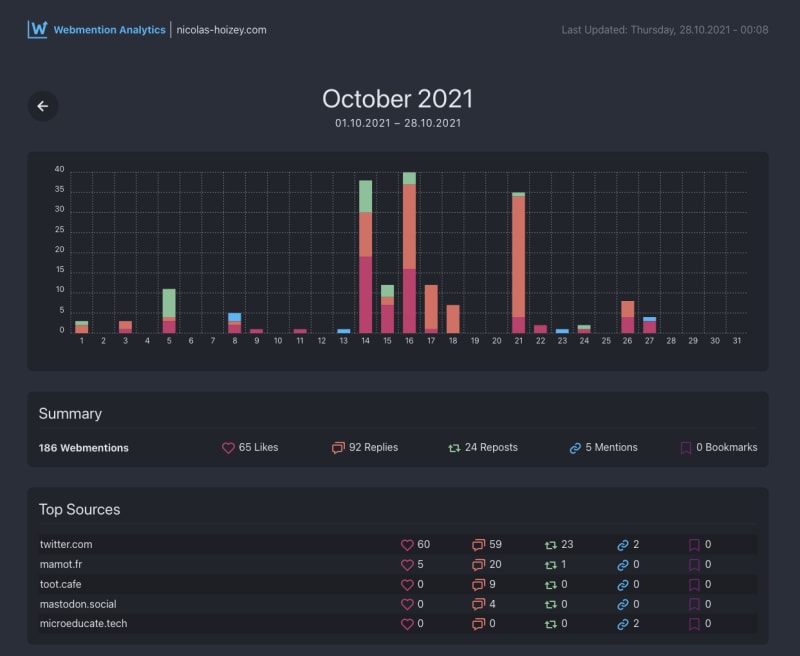Click the speech bubble icon beside 92 Replies
The image size is (800, 656).
click(x=338, y=448)
